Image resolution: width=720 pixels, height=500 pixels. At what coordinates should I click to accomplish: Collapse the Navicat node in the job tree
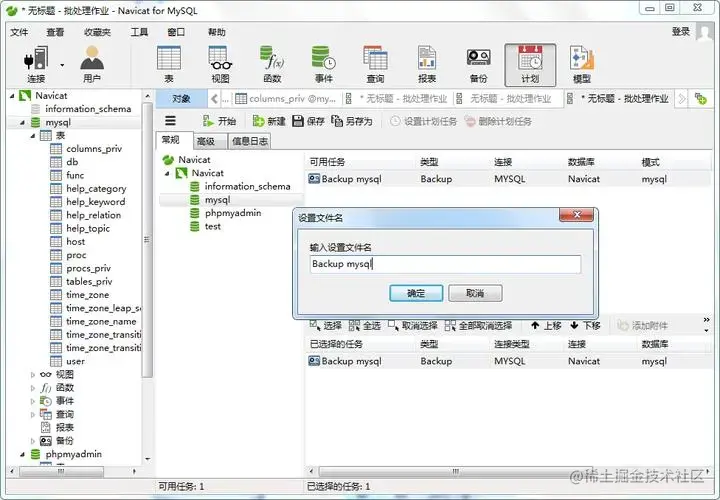tap(167, 174)
